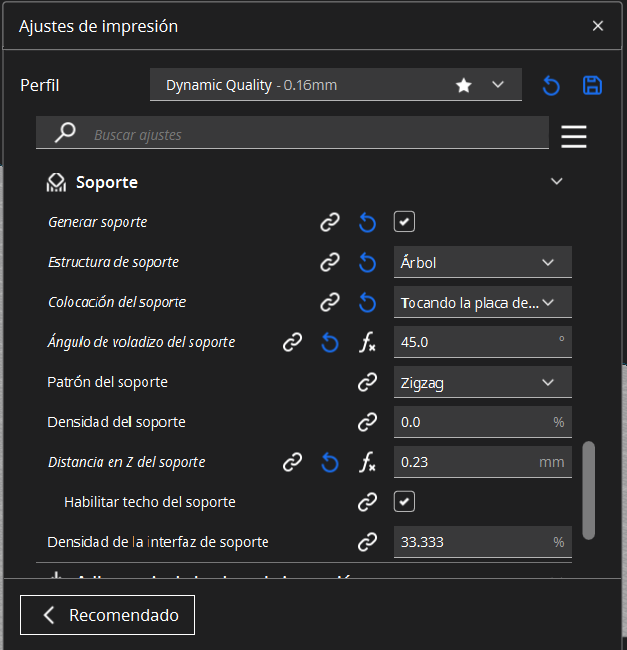Open the Patrón del soporte dropdown
The height and width of the screenshot is (650, 627).
tap(482, 382)
